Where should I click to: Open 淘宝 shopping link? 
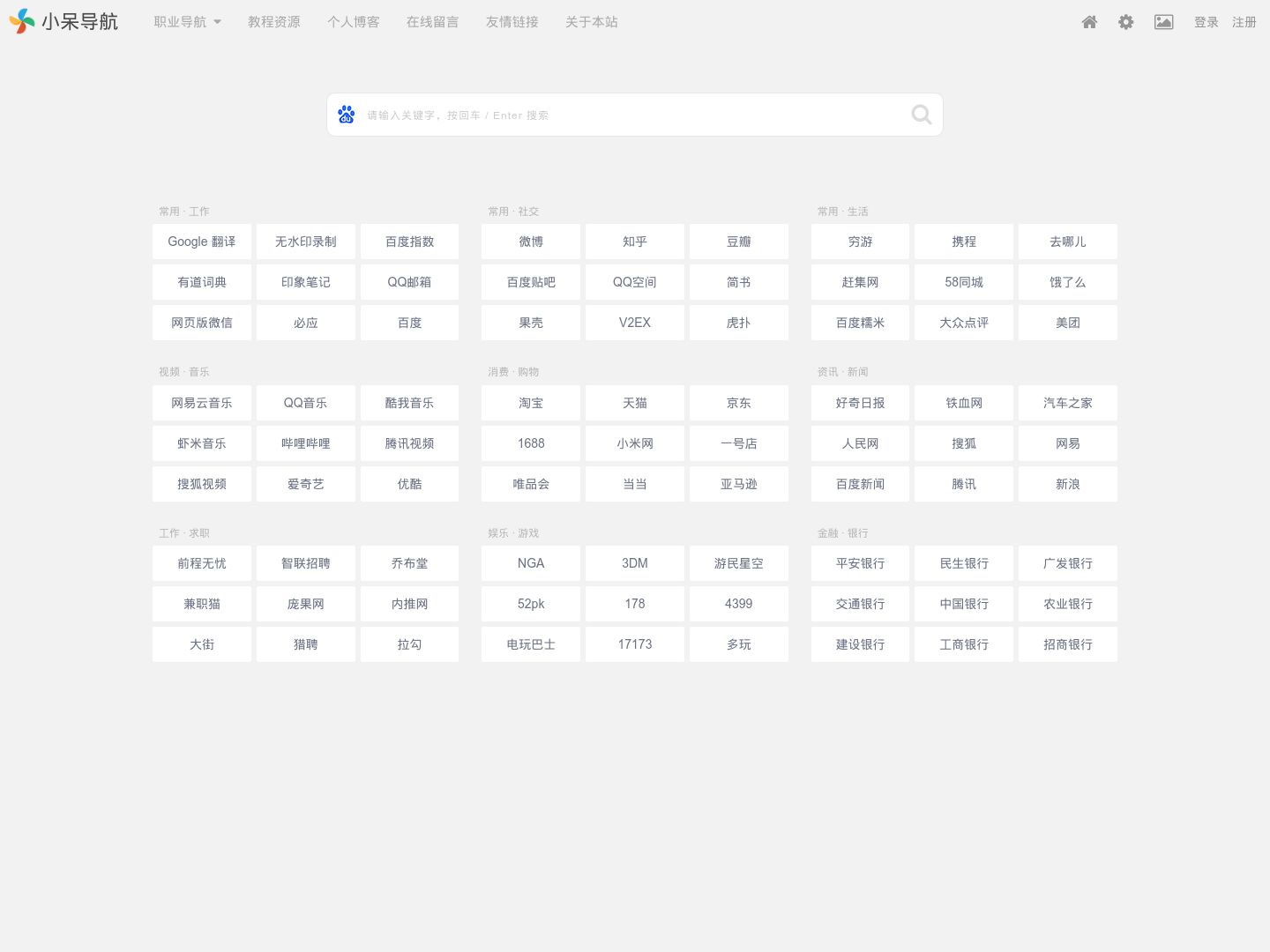pyautogui.click(x=531, y=403)
